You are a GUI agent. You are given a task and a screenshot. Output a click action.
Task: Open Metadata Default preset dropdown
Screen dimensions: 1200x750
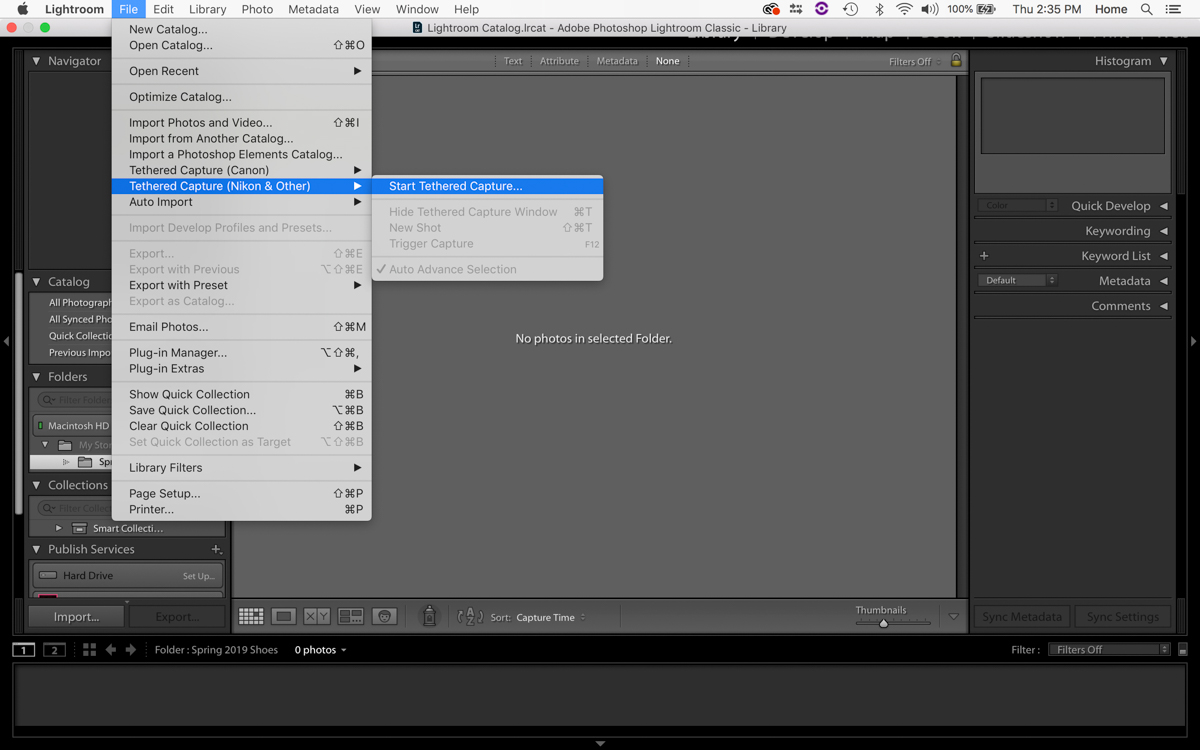click(x=1017, y=281)
